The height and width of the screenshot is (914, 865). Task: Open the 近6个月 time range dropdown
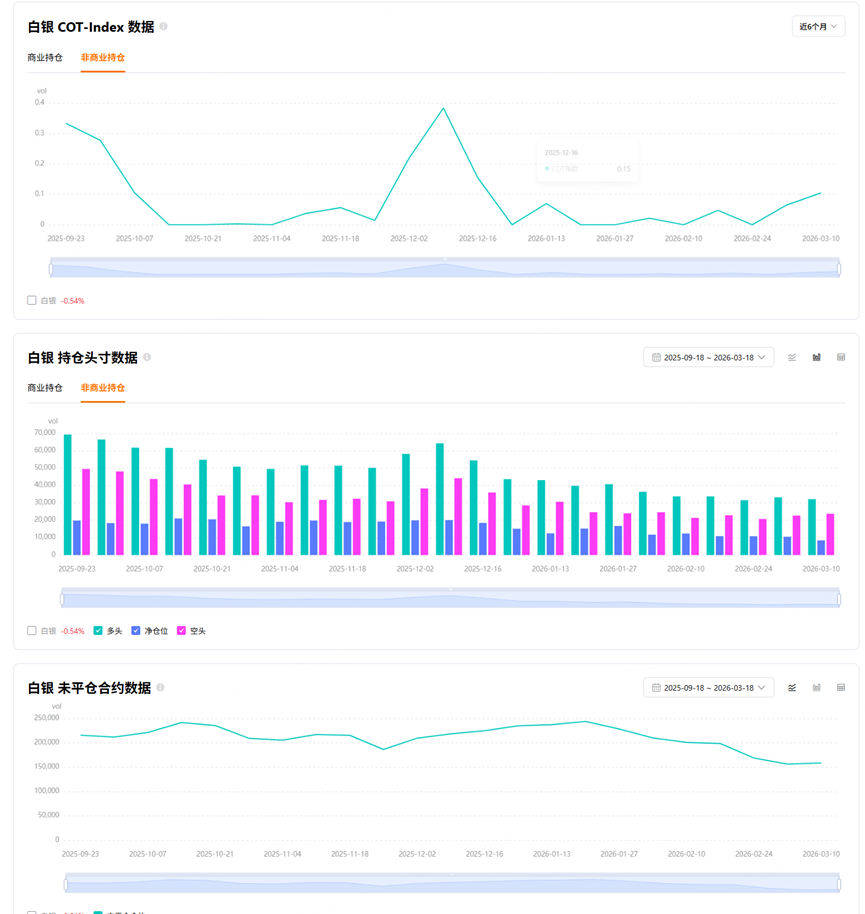pyautogui.click(x=818, y=26)
